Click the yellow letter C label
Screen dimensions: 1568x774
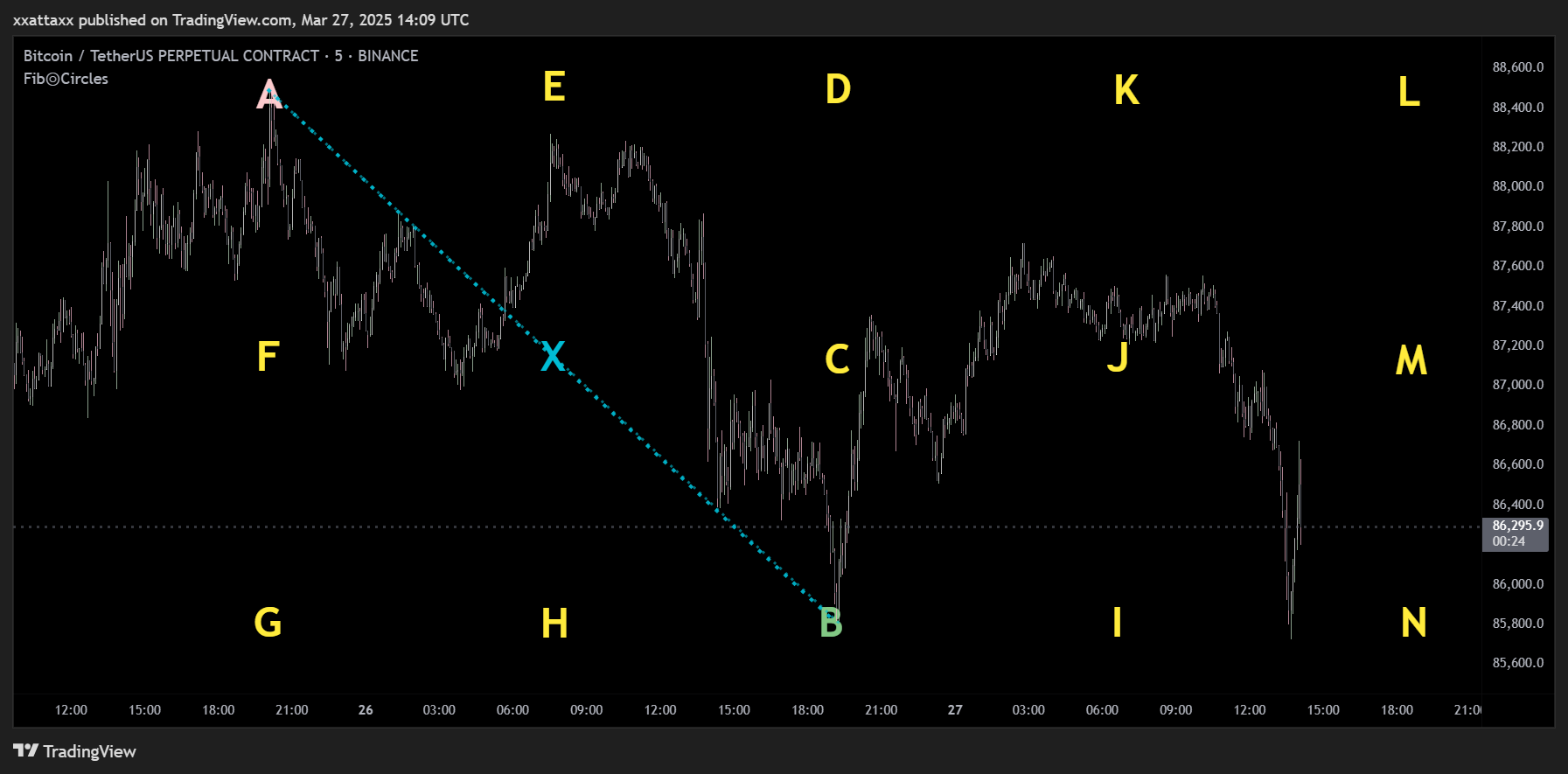837,359
